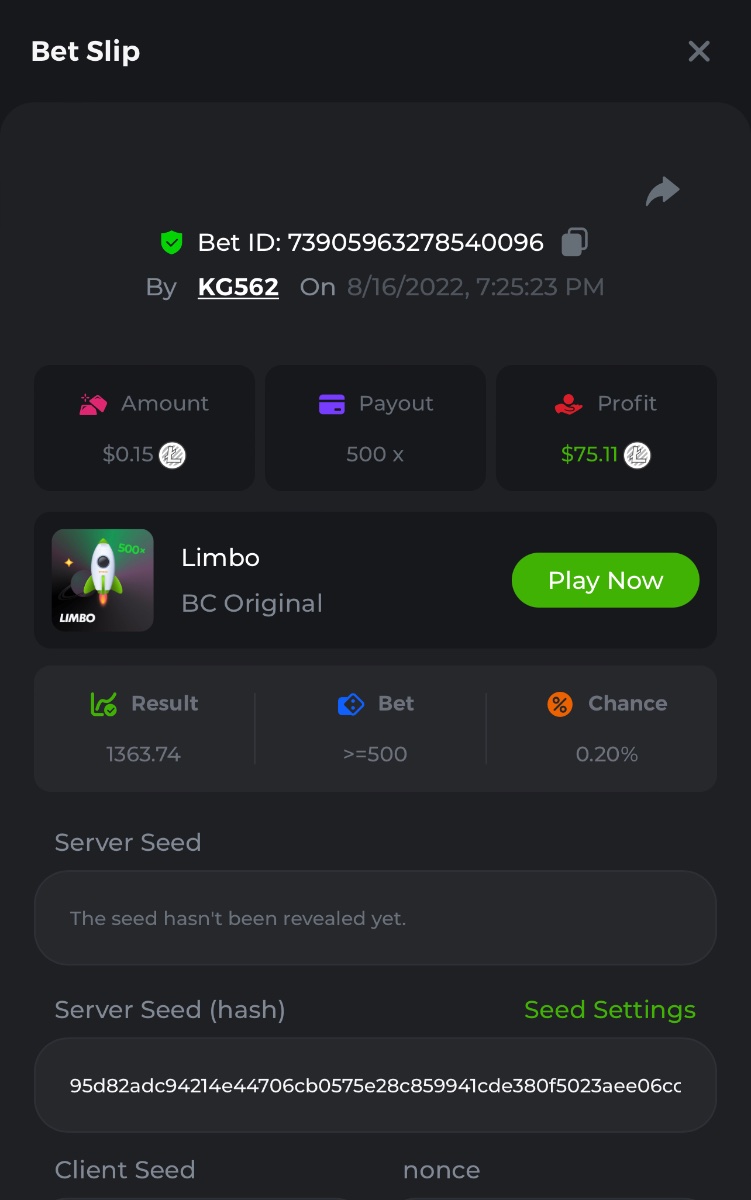Click the red Profit hand icon
The image size is (751, 1200).
568,404
